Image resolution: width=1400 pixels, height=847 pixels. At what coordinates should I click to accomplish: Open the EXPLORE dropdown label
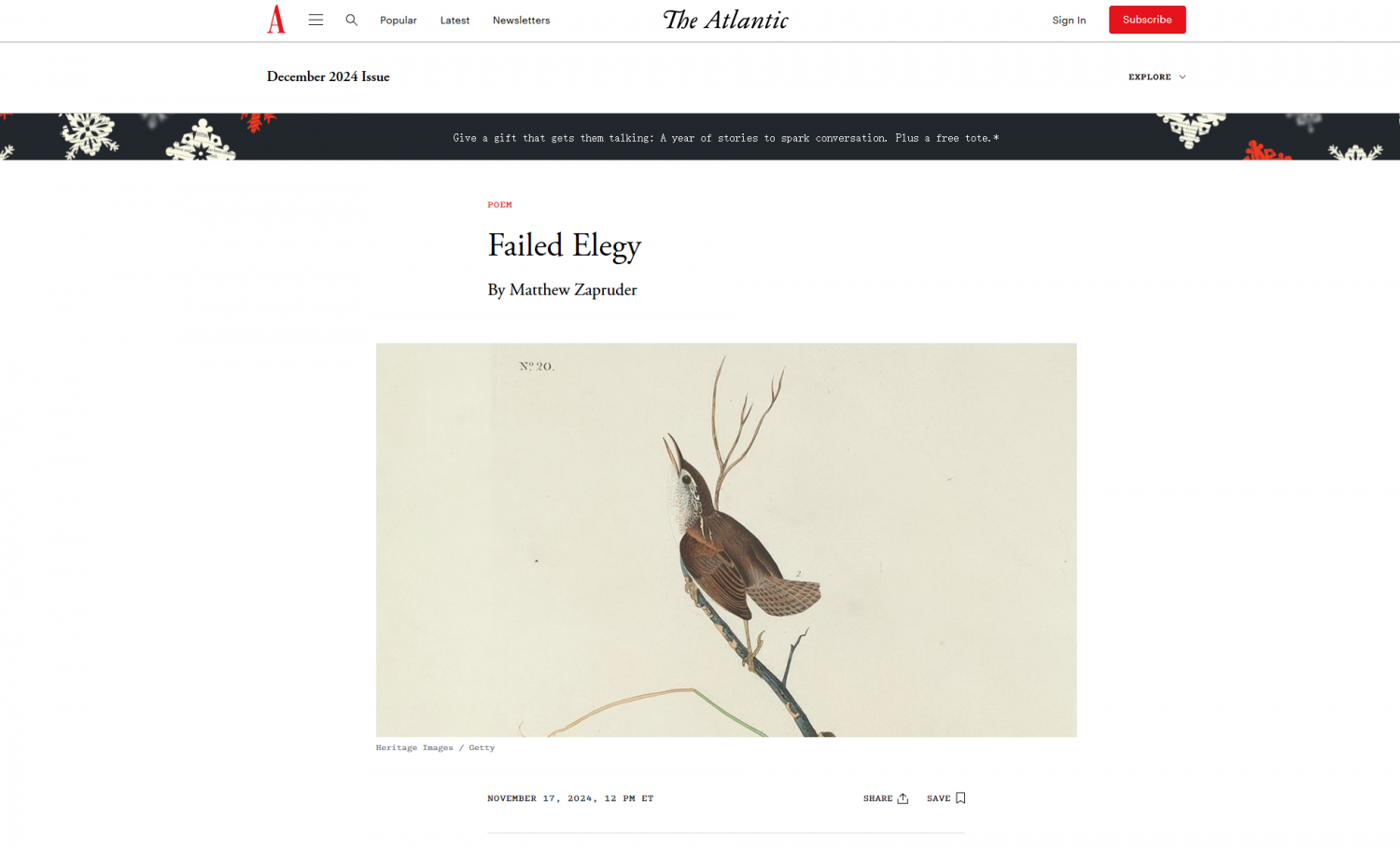tap(1150, 77)
